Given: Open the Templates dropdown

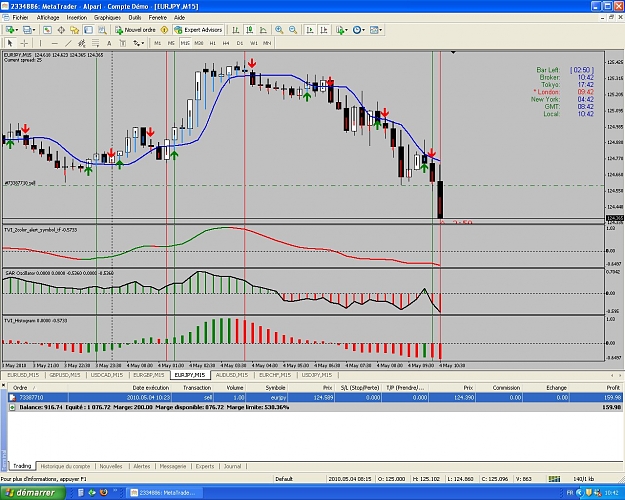Looking at the screenshot, I should tap(376, 30).
